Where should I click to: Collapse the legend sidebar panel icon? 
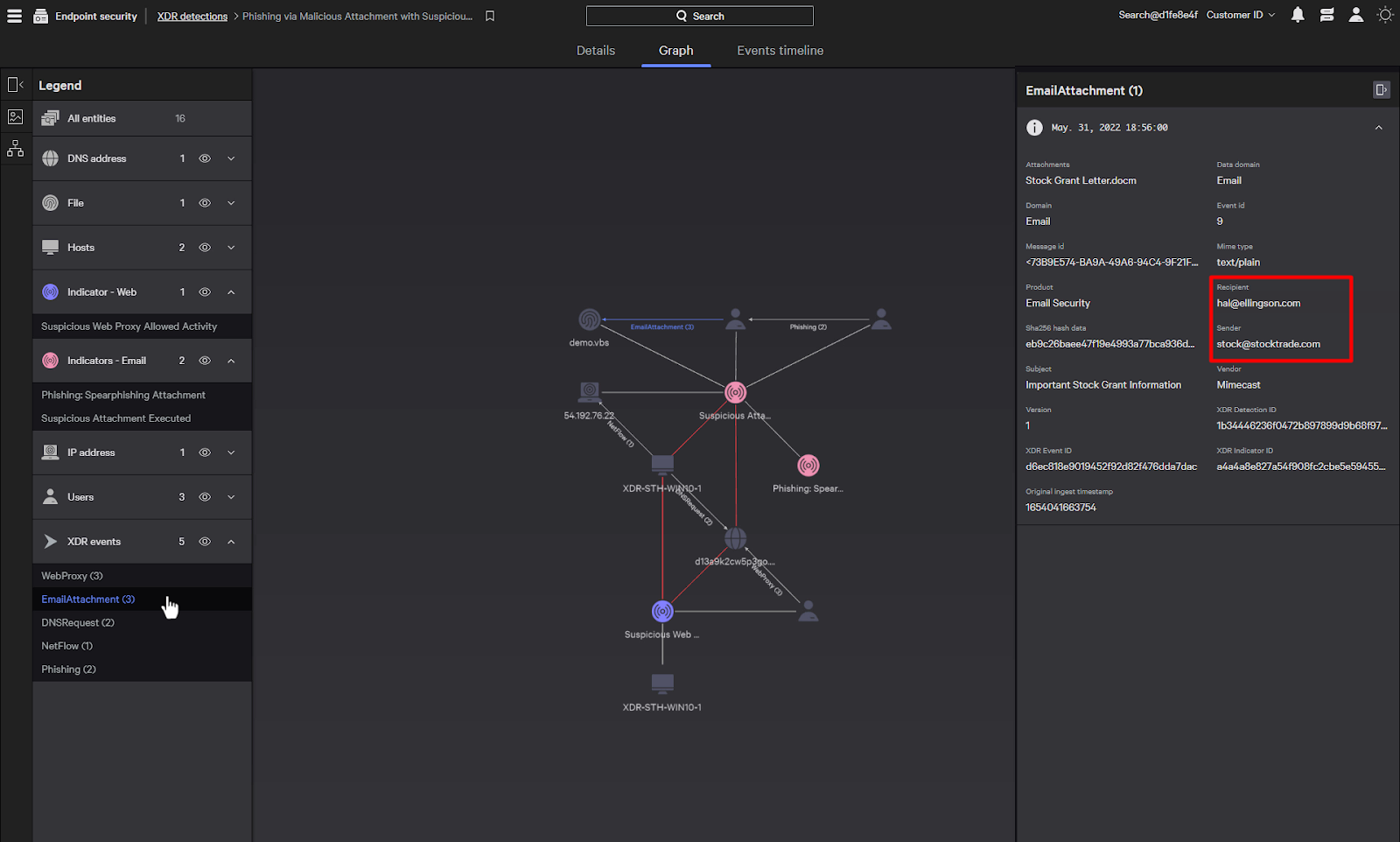(x=16, y=85)
